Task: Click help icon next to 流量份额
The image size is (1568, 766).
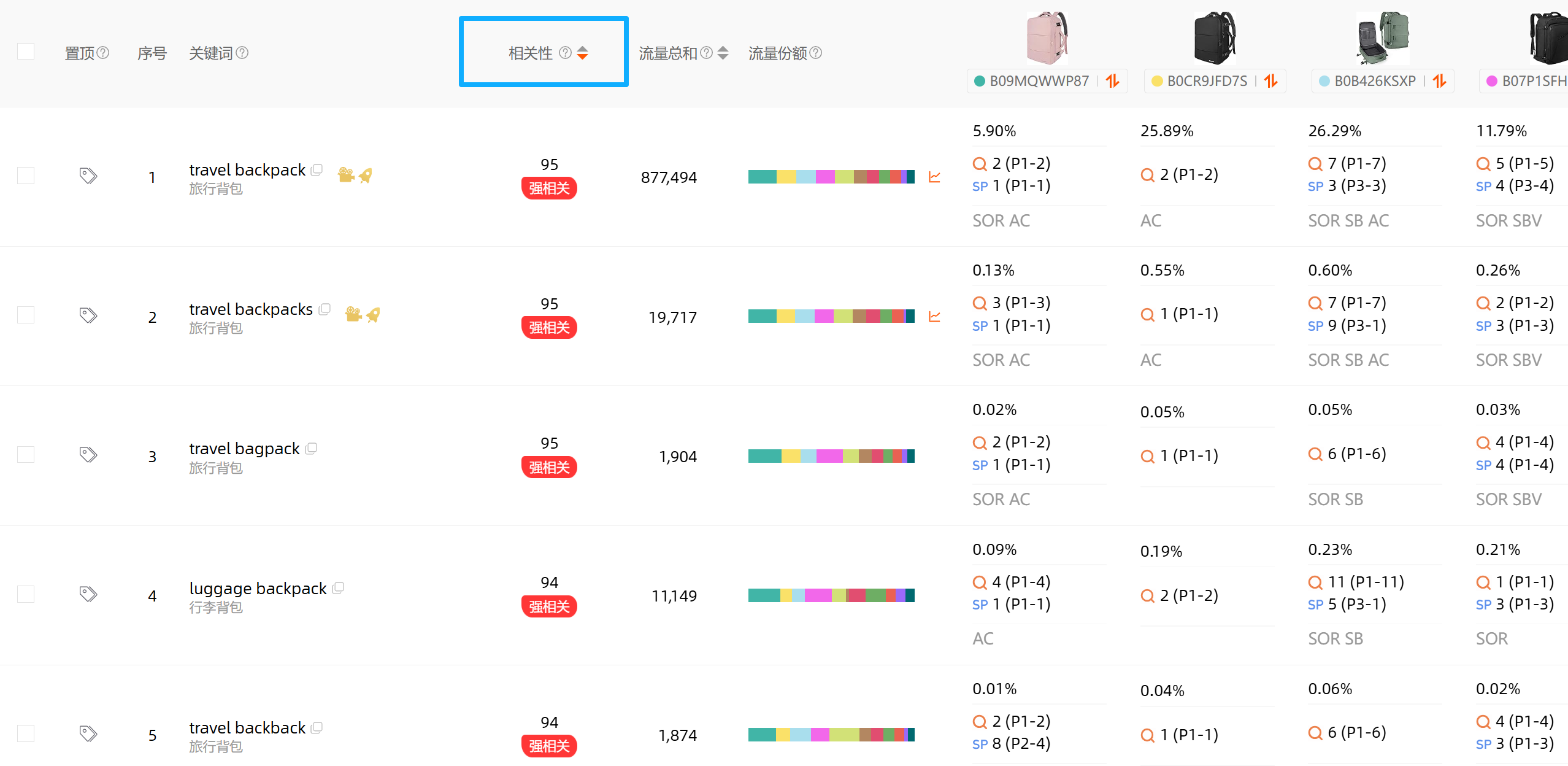Action: click(x=816, y=53)
